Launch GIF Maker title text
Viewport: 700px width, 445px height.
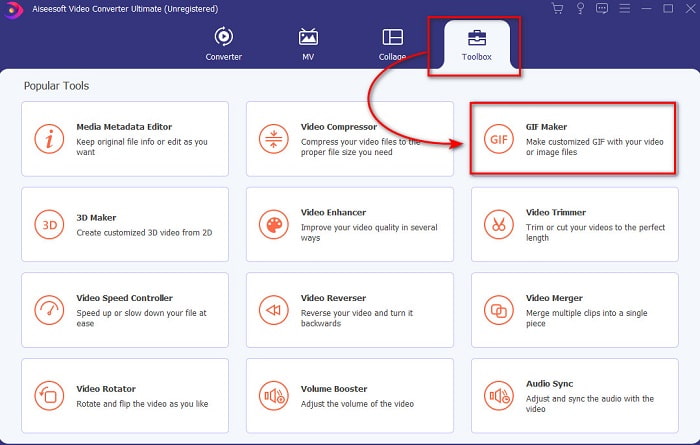(x=546, y=127)
